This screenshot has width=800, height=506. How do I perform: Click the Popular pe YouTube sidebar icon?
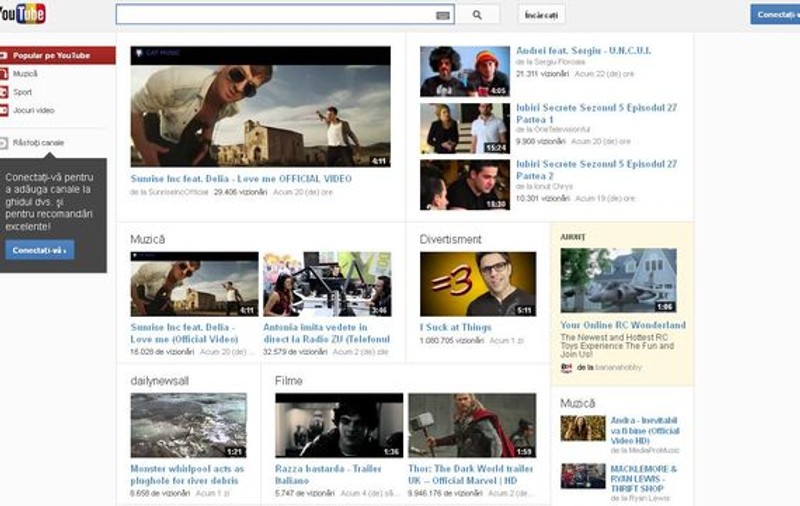[x=4, y=55]
